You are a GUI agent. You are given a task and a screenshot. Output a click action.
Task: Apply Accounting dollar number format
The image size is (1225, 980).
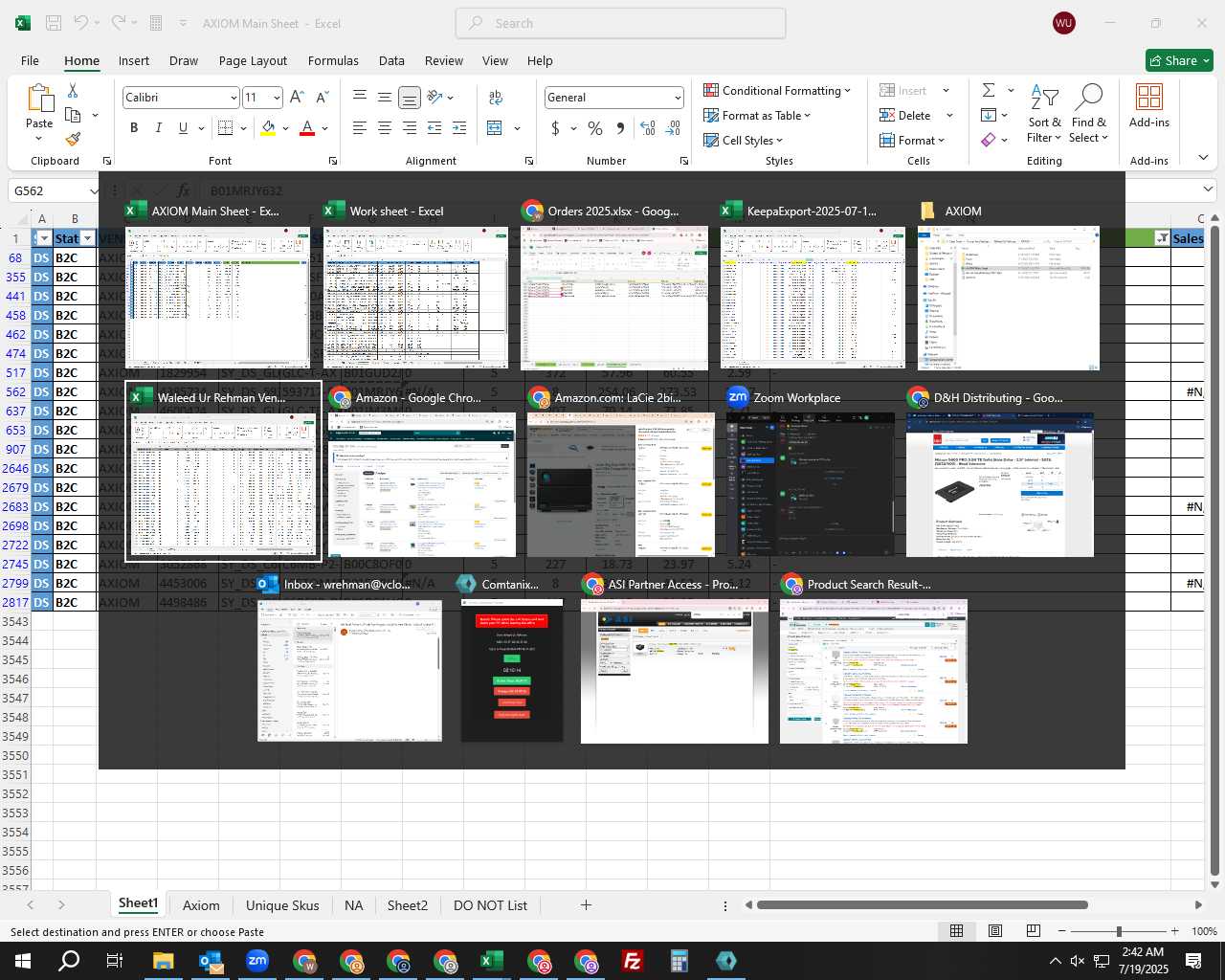click(555, 128)
